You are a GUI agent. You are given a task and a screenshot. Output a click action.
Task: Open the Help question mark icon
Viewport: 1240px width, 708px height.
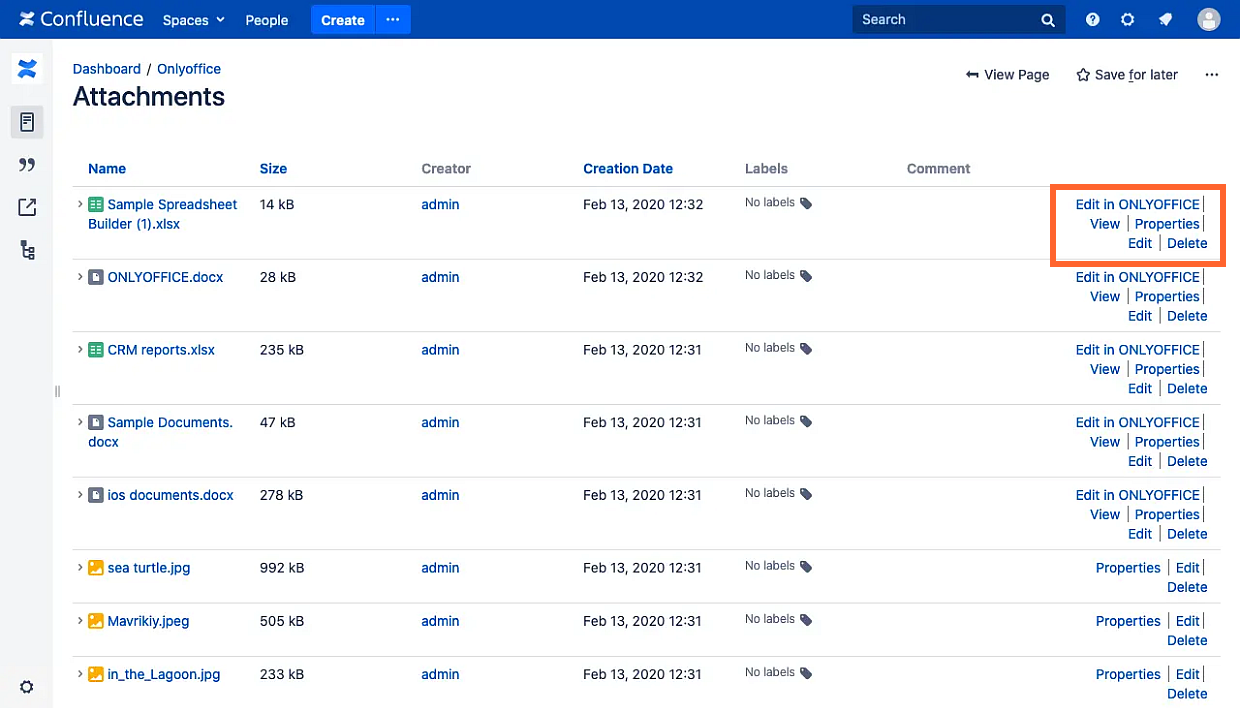coord(1093,20)
